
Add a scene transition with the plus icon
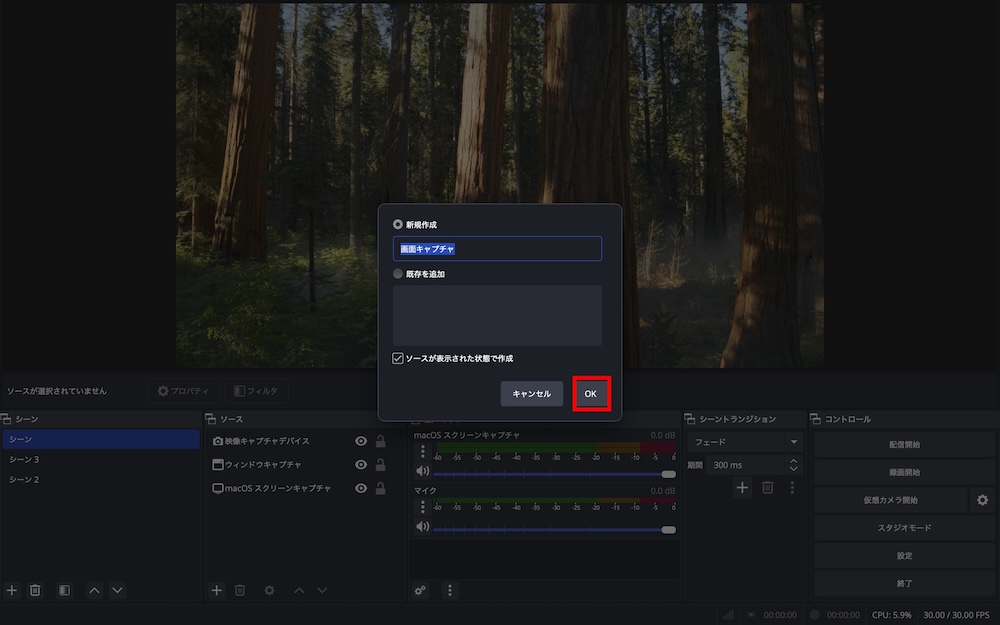pyautogui.click(x=742, y=488)
